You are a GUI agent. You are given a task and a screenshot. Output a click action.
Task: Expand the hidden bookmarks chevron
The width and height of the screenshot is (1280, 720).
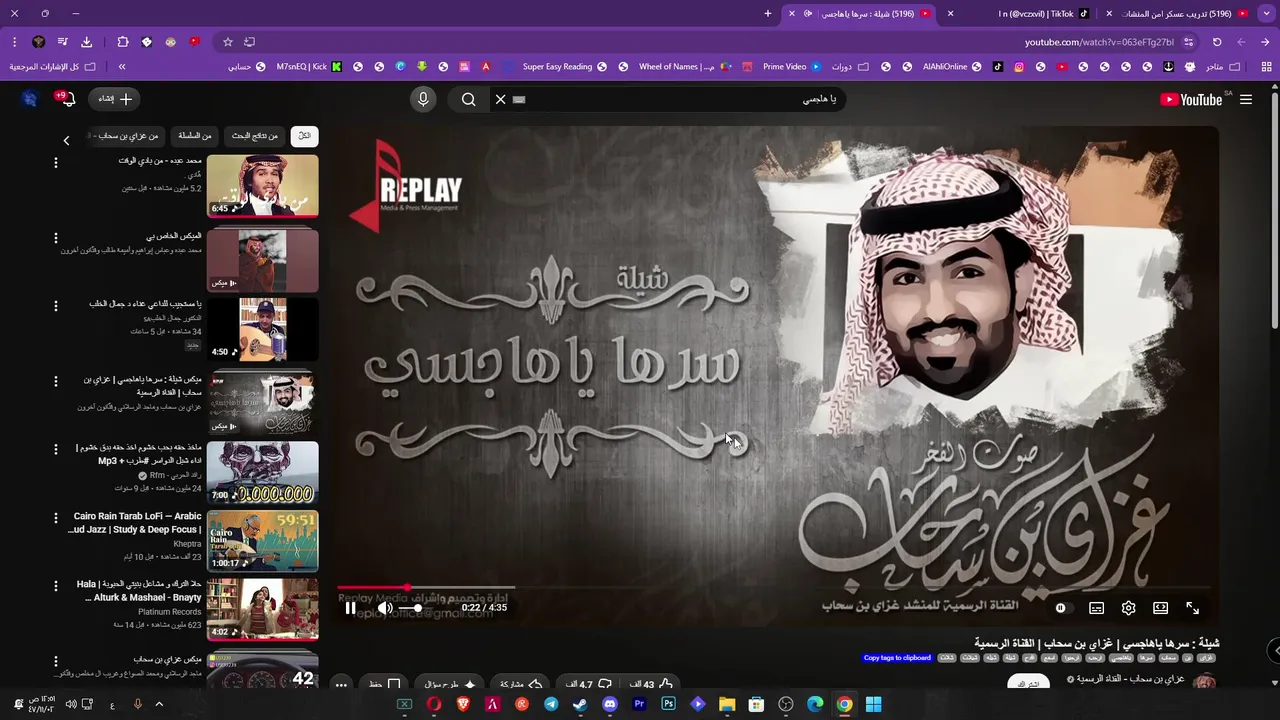pos(122,67)
